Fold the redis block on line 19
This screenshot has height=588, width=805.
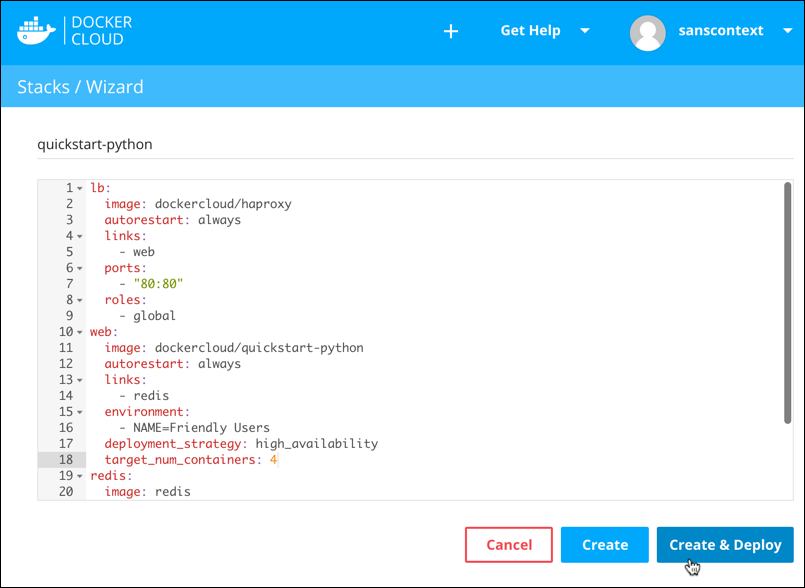(80, 476)
